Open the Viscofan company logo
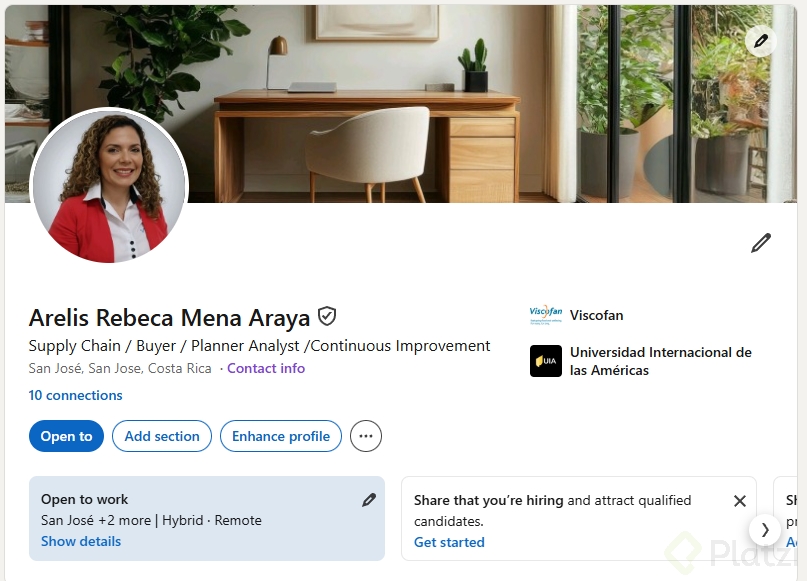Screen dimensions: 807x581 point(546,315)
